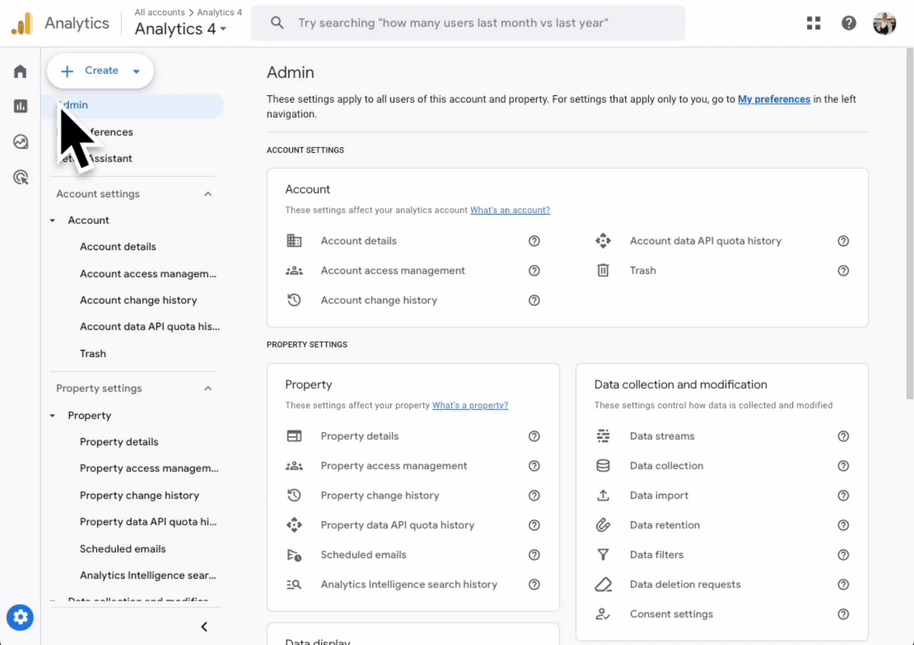Screen dimensions: 914x645
Task: Collapse the Property settings section chevron
Action: pos(208,388)
